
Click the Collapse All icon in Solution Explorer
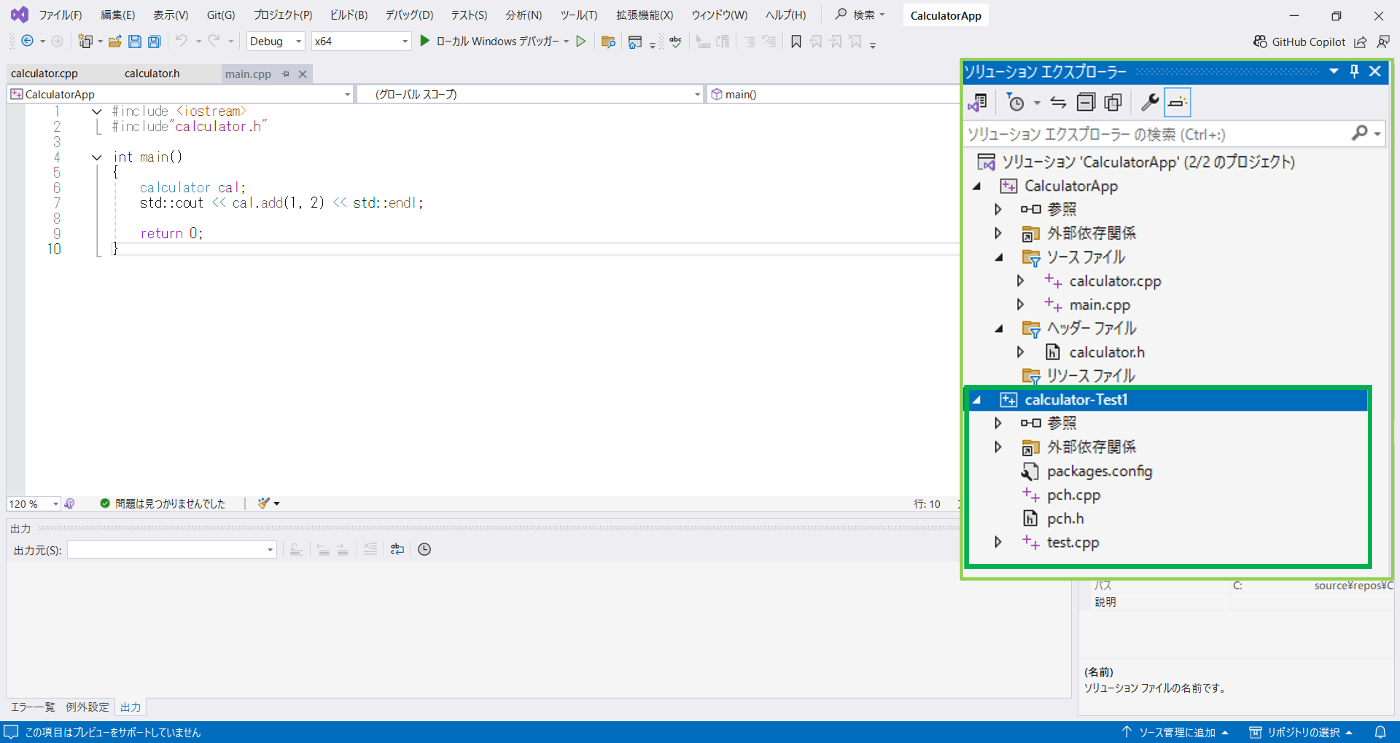click(1086, 102)
